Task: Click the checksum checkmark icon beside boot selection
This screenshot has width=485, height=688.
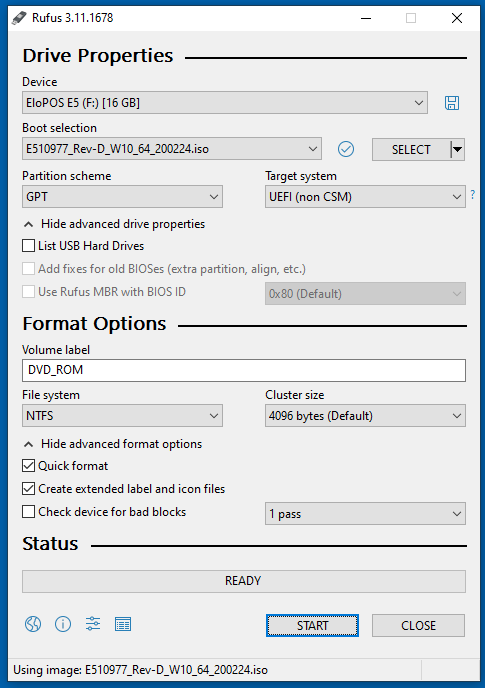Action: [x=346, y=149]
